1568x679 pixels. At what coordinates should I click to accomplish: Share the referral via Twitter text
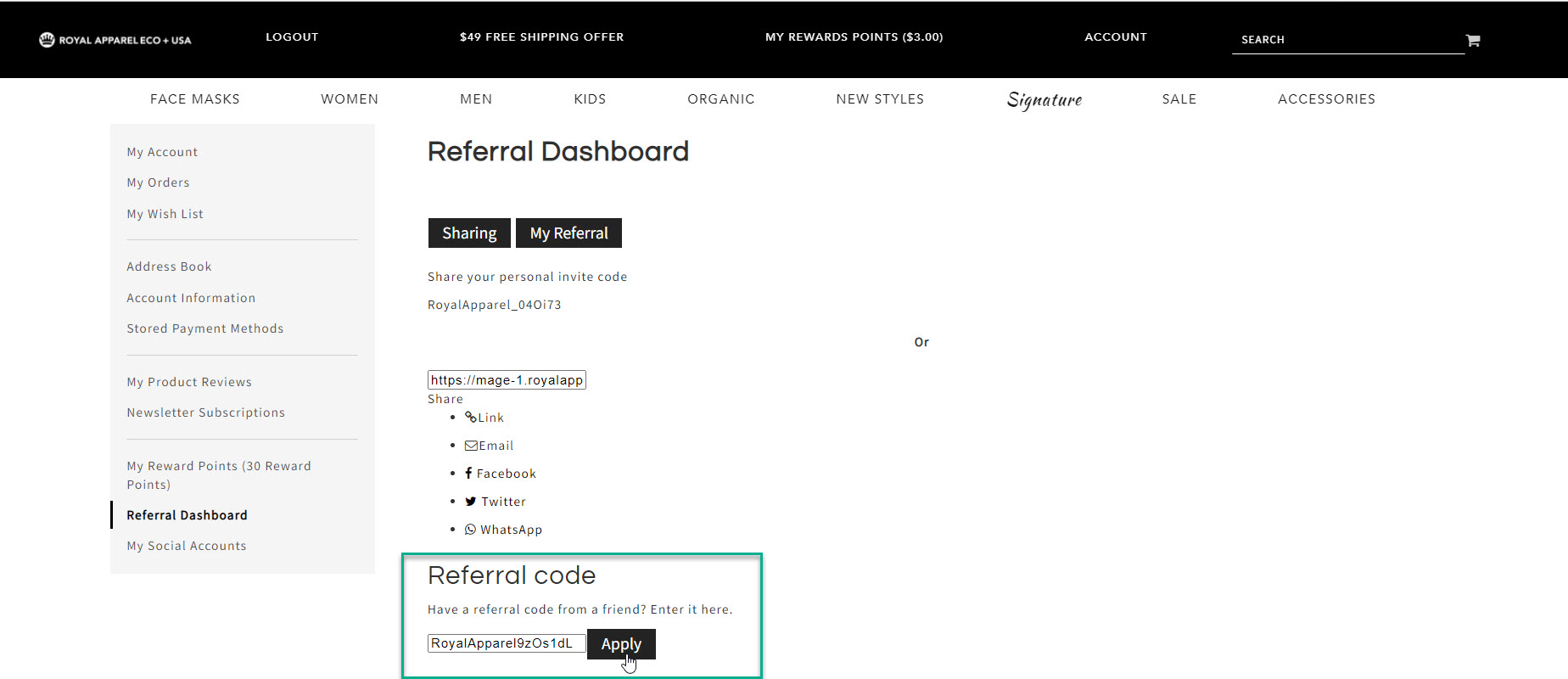coord(504,502)
